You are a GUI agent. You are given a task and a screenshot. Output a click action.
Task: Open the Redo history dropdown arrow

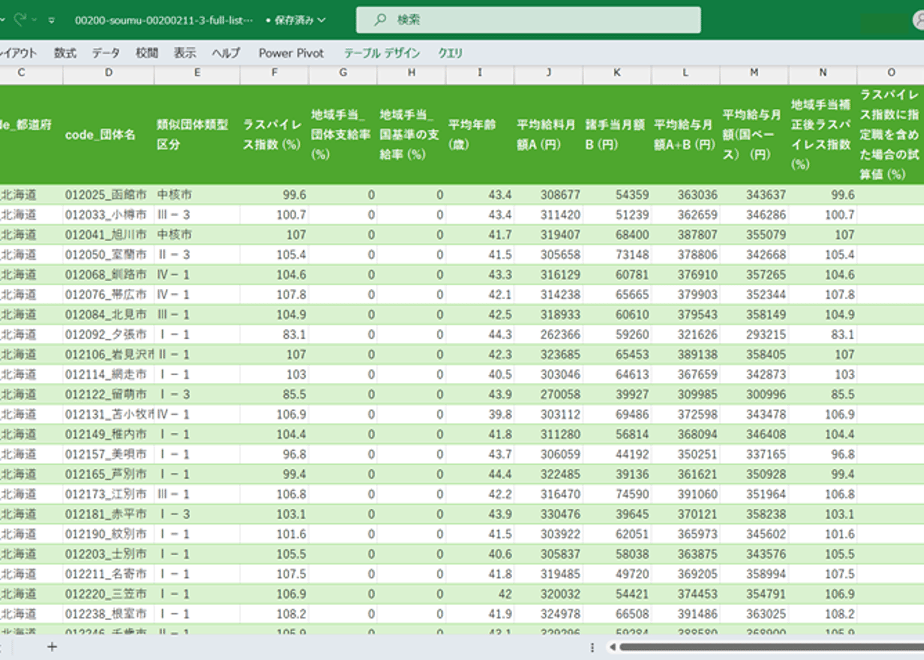pyautogui.click(x=34, y=20)
